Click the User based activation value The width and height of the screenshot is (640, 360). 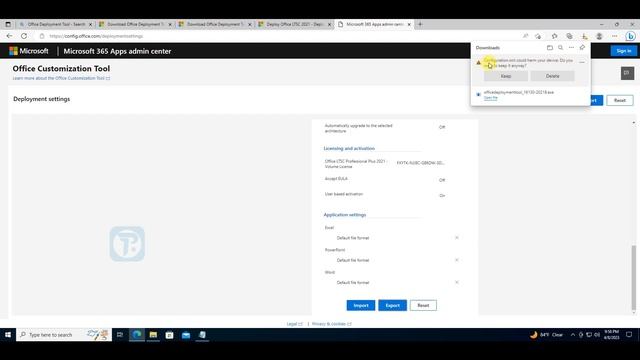click(x=442, y=196)
